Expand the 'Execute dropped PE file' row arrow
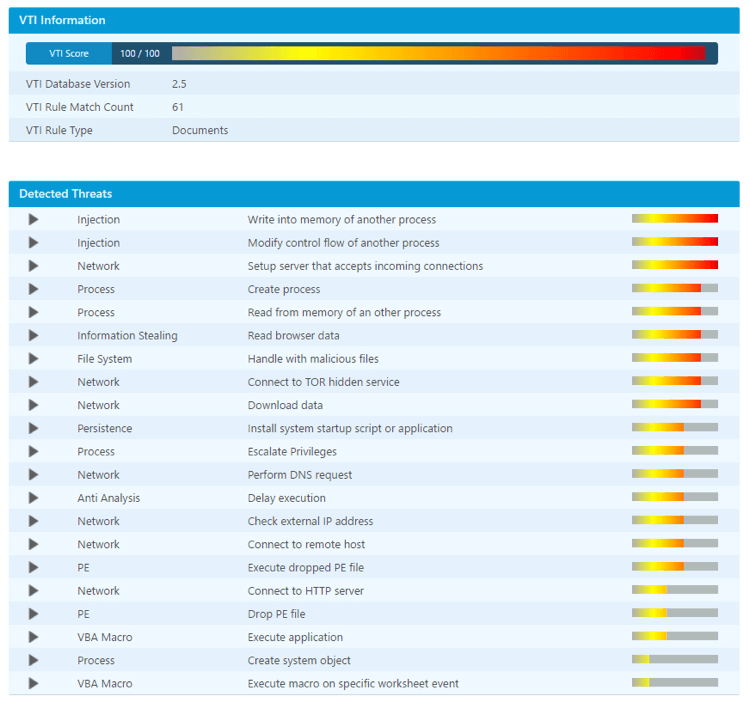The image size is (750, 703). point(33,567)
